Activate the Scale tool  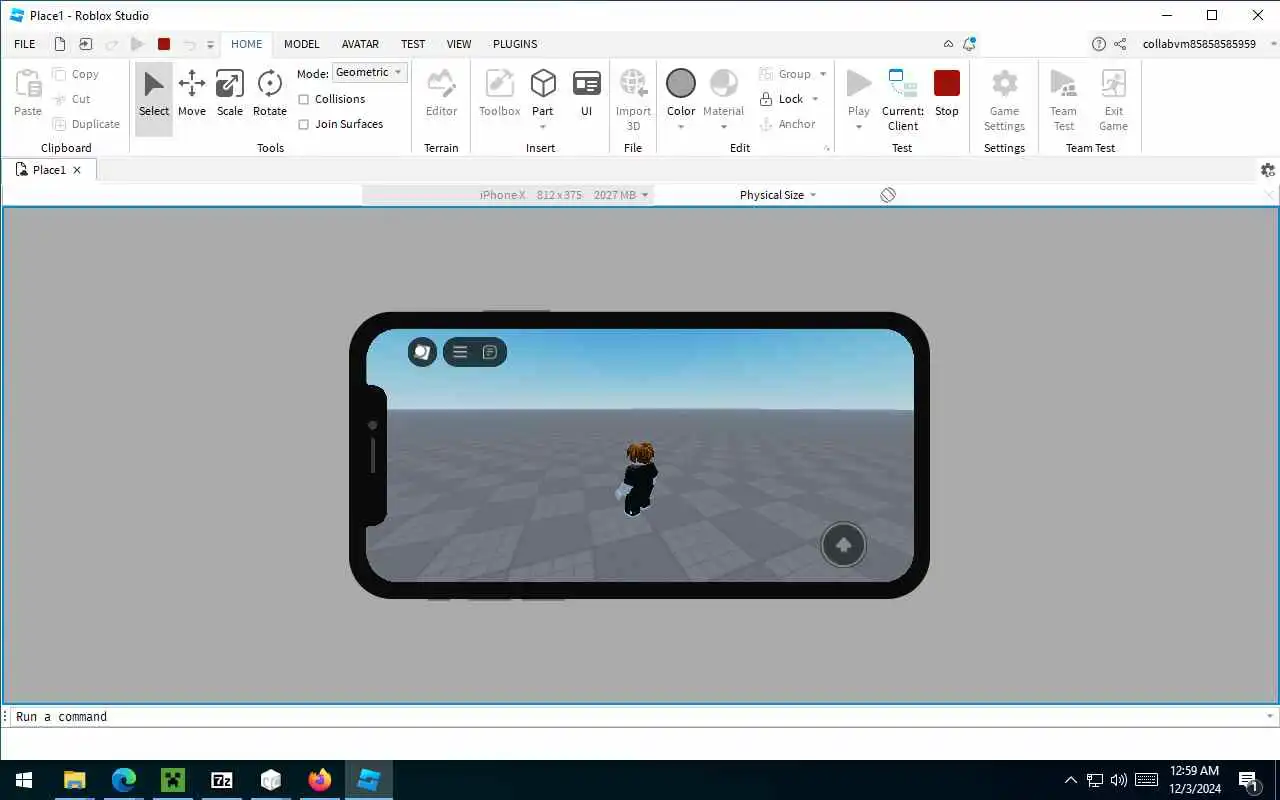click(230, 95)
